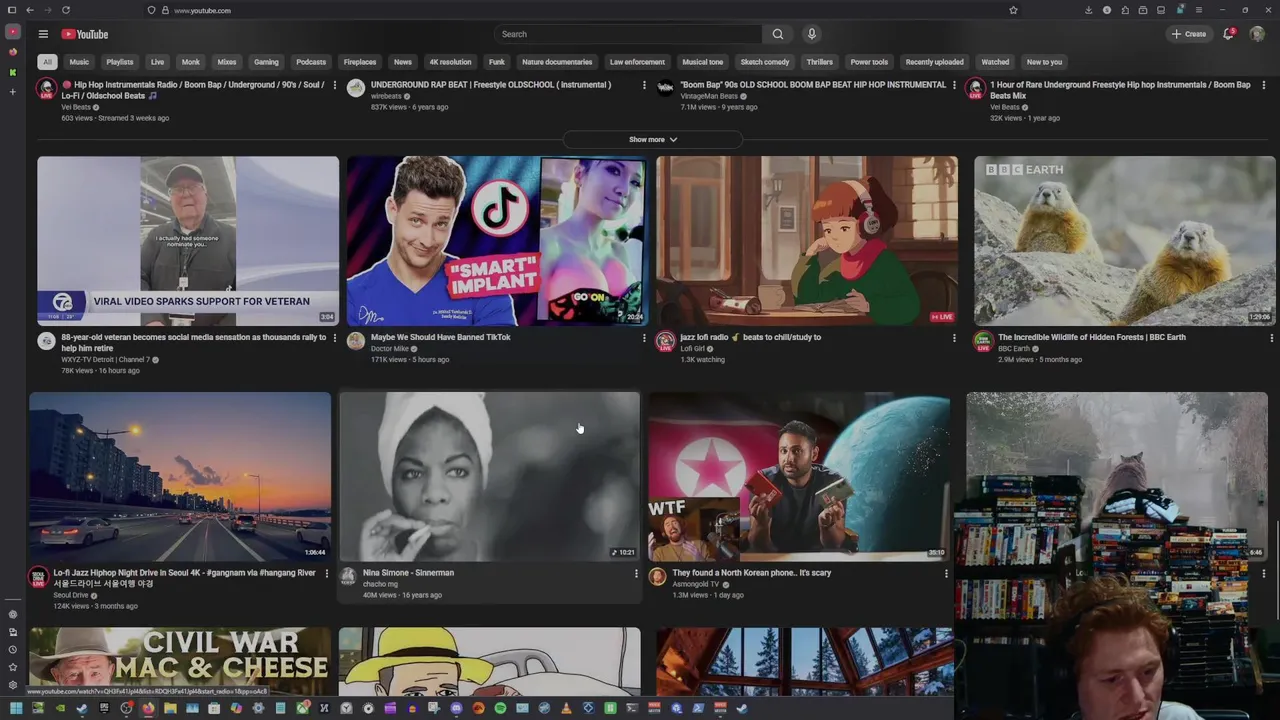
Task: Open the three-dot menu for They found a North Korean phone
Action: 946,574
